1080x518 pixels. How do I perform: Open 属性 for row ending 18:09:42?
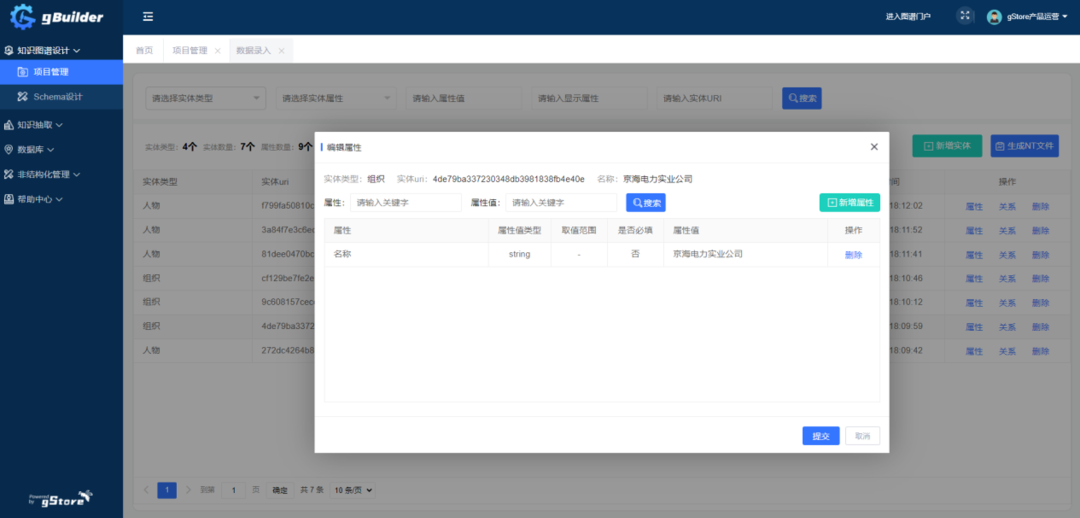[974, 351]
